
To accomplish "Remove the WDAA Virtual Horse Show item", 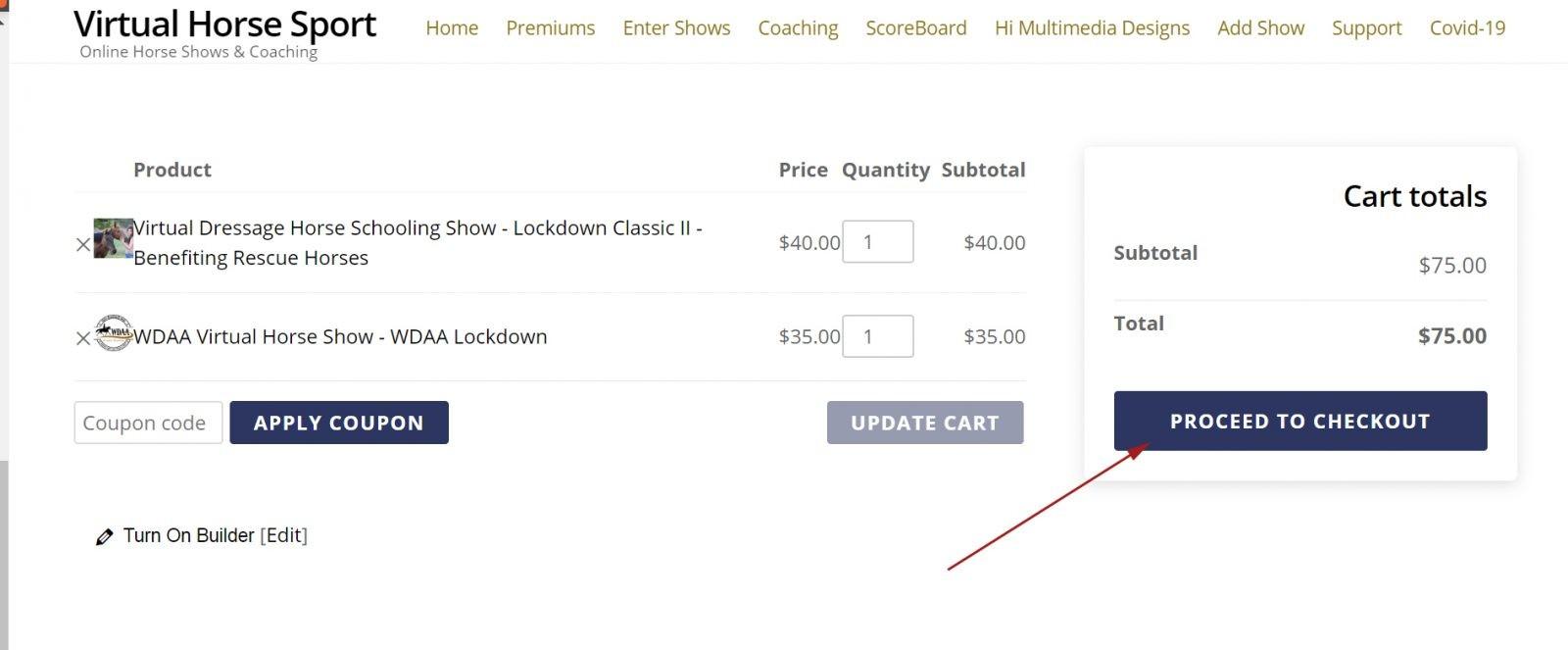I will (83, 338).
